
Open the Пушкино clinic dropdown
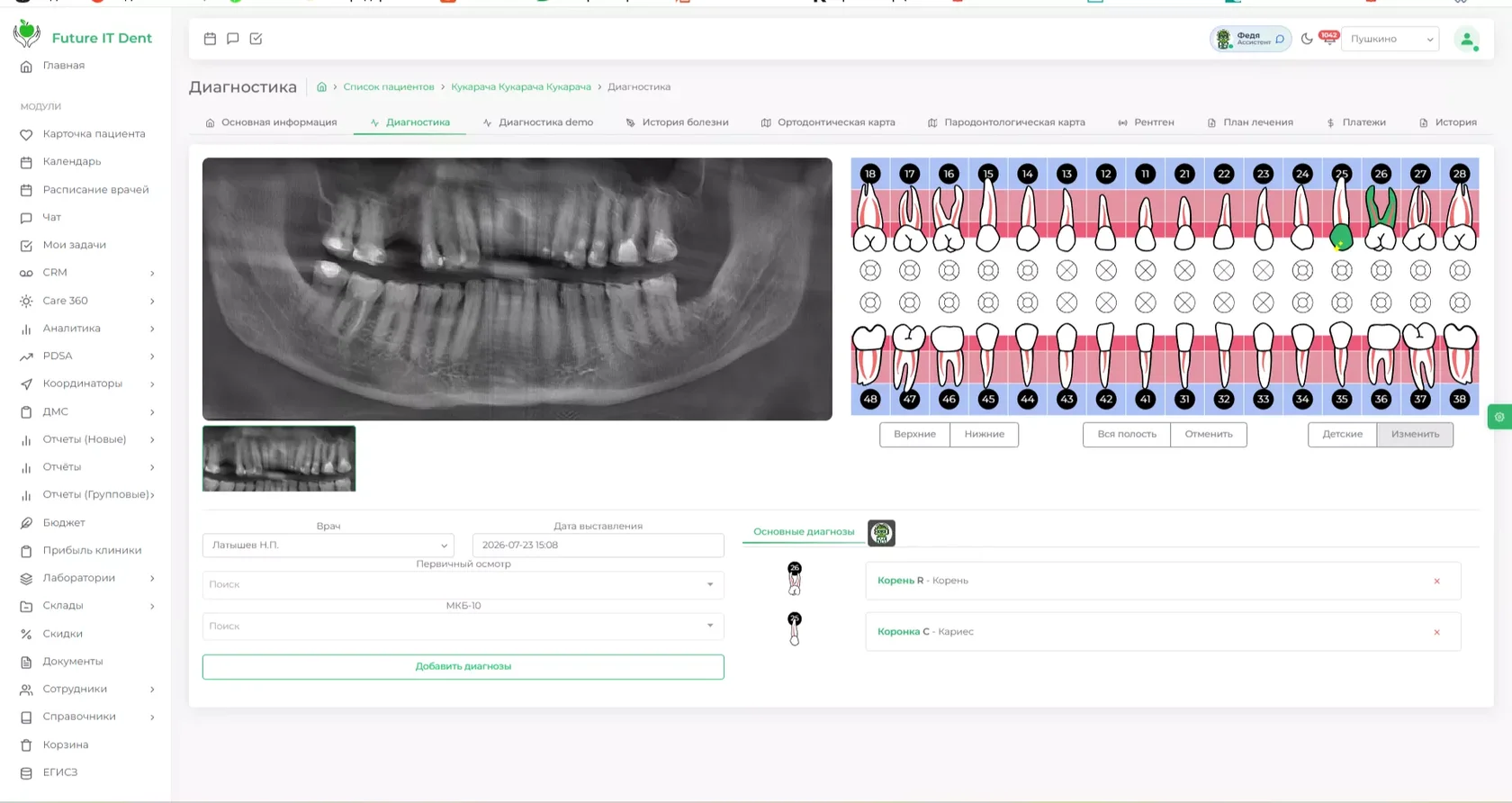1390,39
